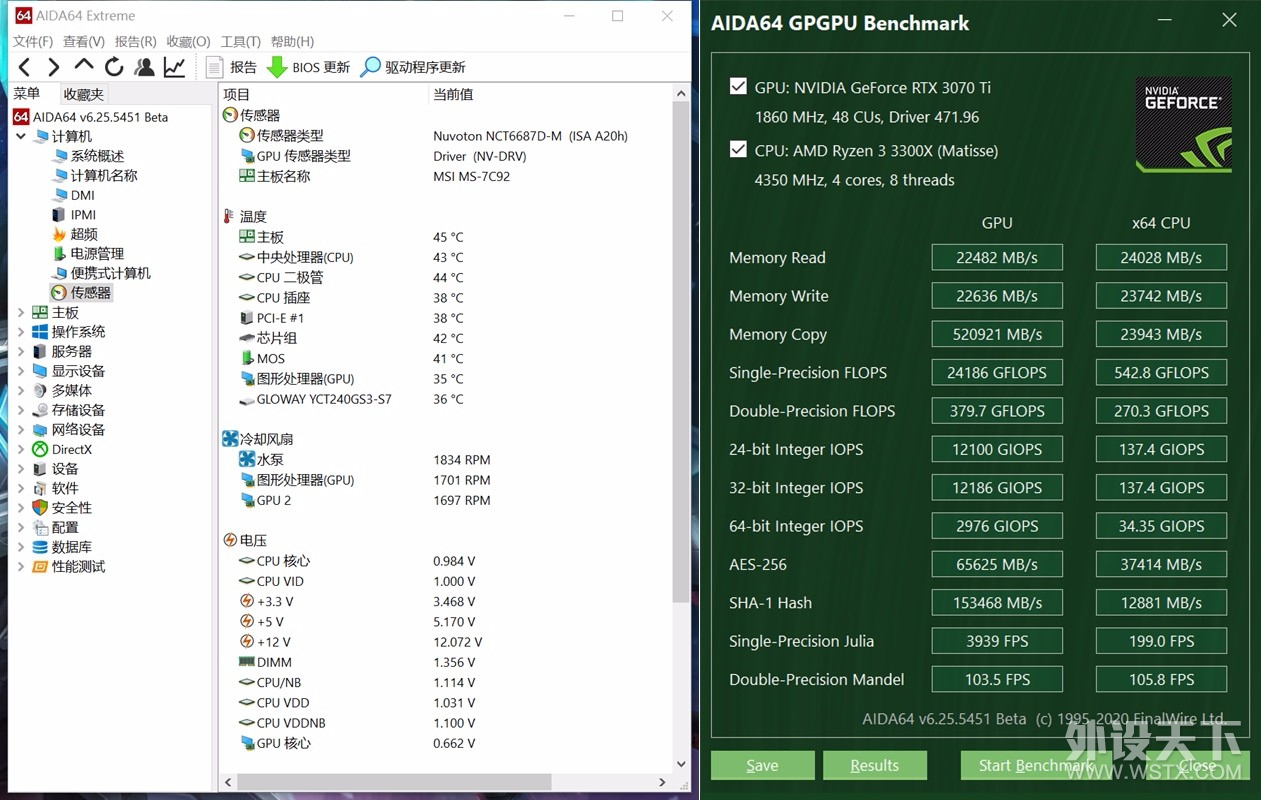Viewport: 1261px width, 800px height.
Task: Click the Save button in GPGPU Benchmark
Action: (x=762, y=765)
